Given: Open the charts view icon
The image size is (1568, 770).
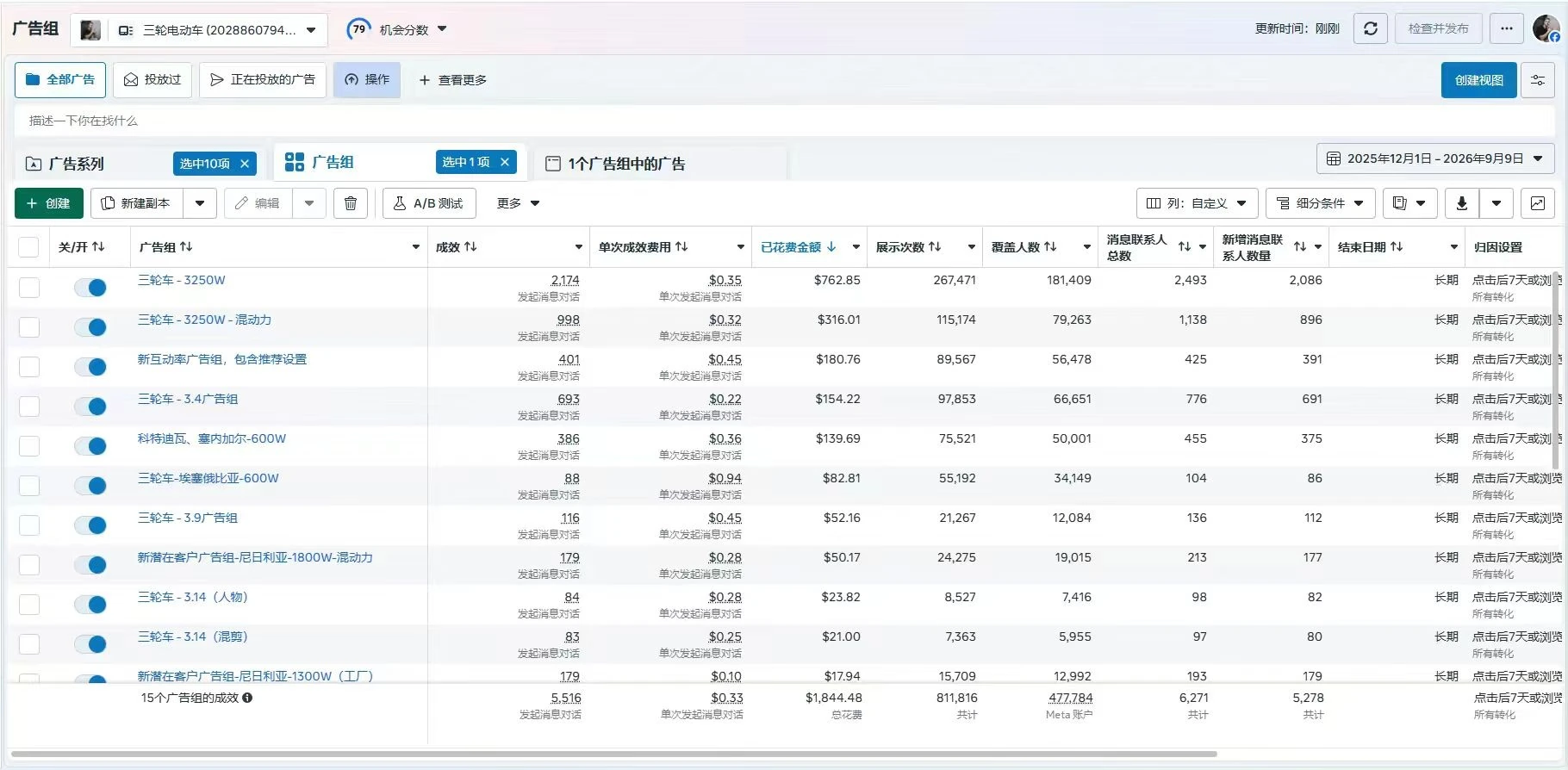Looking at the screenshot, I should pyautogui.click(x=1537, y=203).
